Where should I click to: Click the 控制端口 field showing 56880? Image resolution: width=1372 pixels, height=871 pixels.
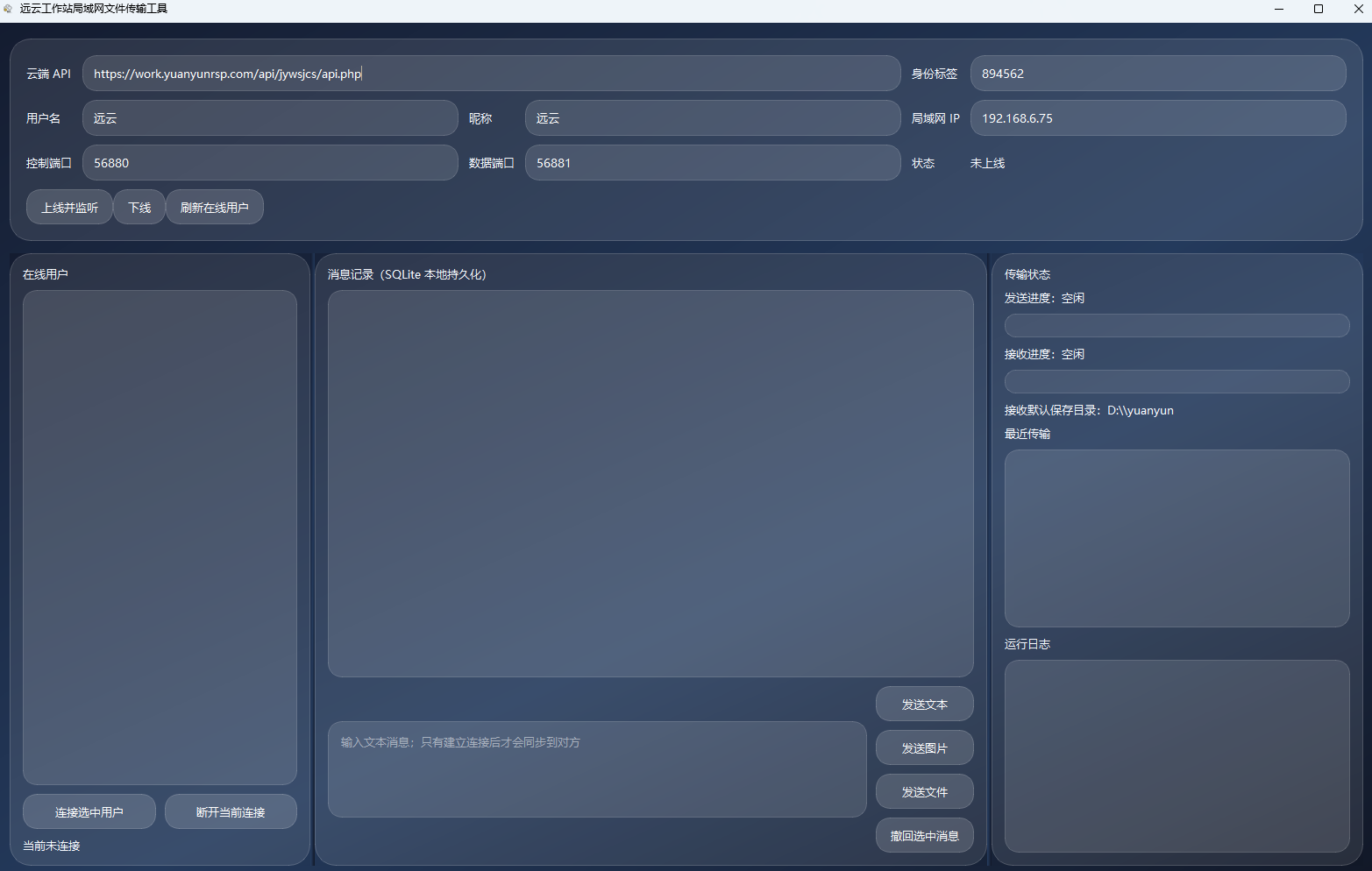point(270,163)
